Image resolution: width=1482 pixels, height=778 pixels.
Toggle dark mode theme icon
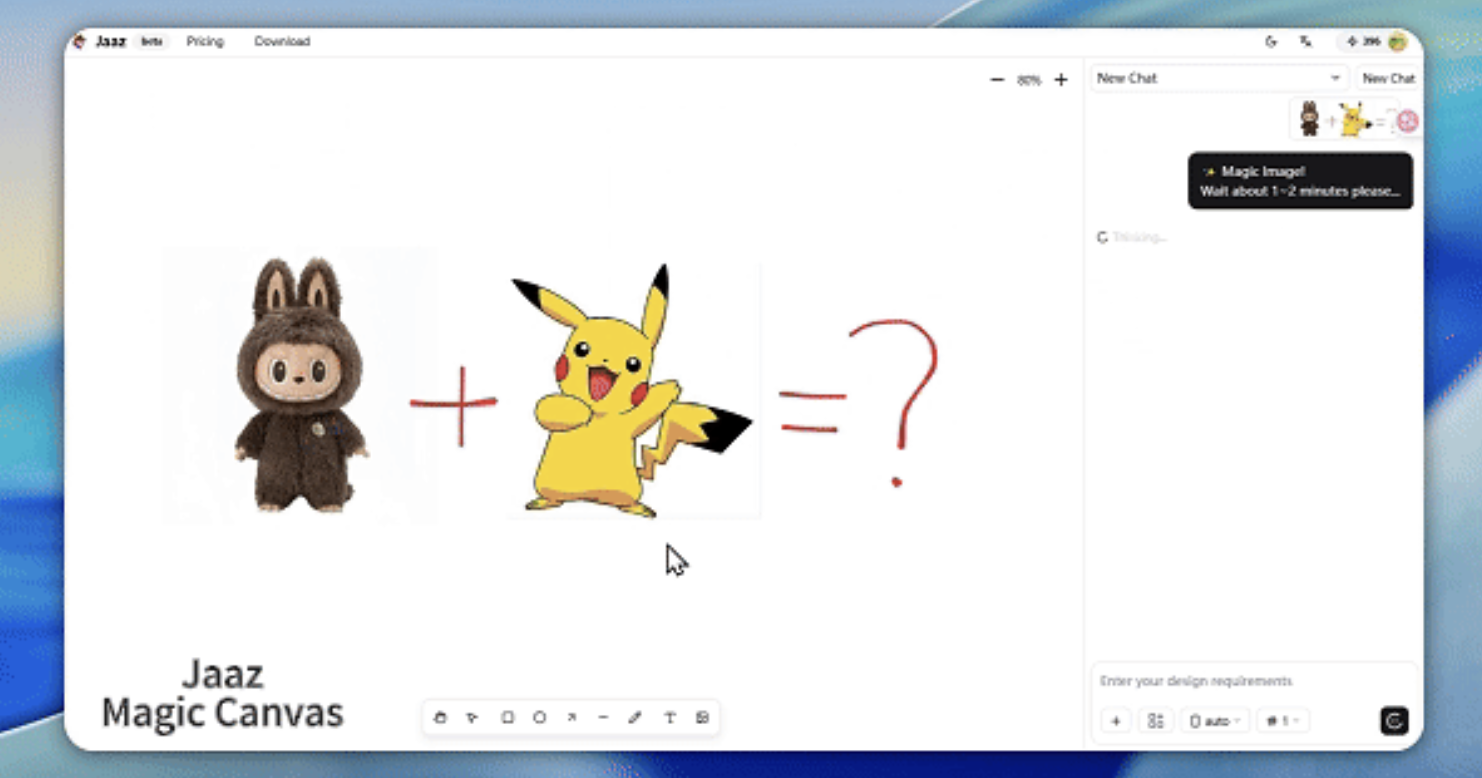pyautogui.click(x=1271, y=42)
